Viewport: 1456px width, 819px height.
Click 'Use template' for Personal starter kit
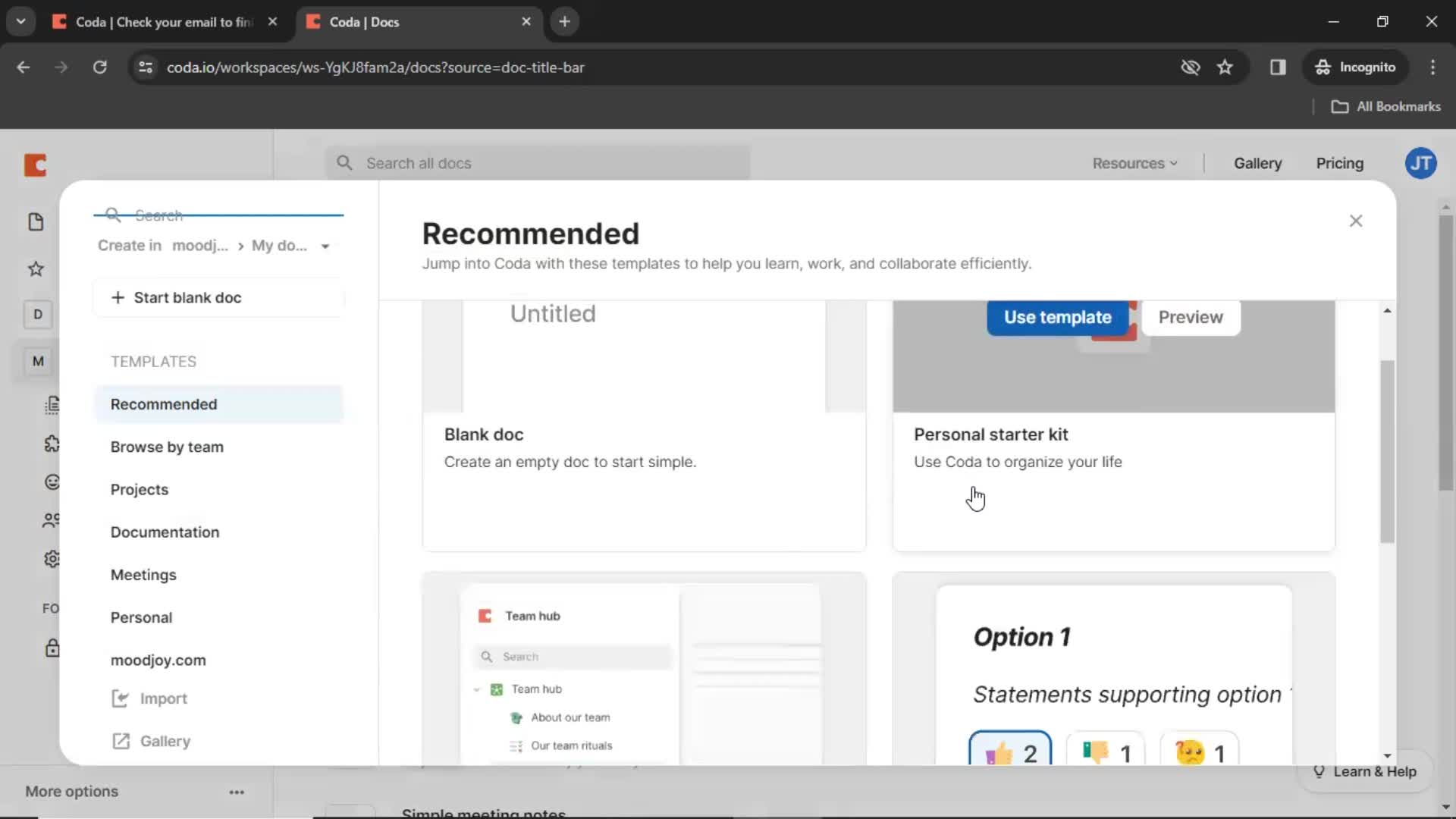(1059, 317)
